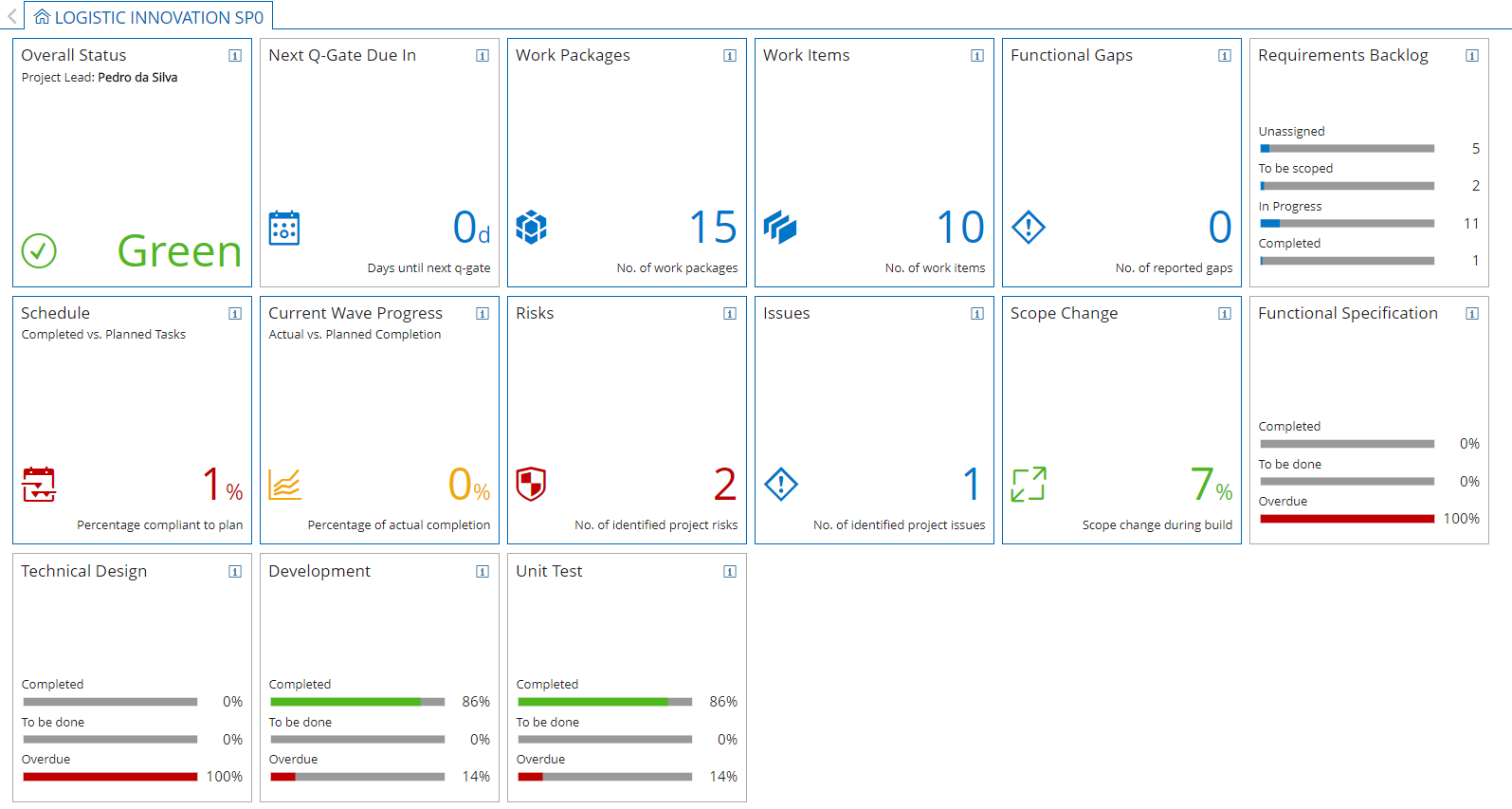Image resolution: width=1512 pixels, height=809 pixels.
Task: Open info on the Issues tile
Action: [977, 314]
